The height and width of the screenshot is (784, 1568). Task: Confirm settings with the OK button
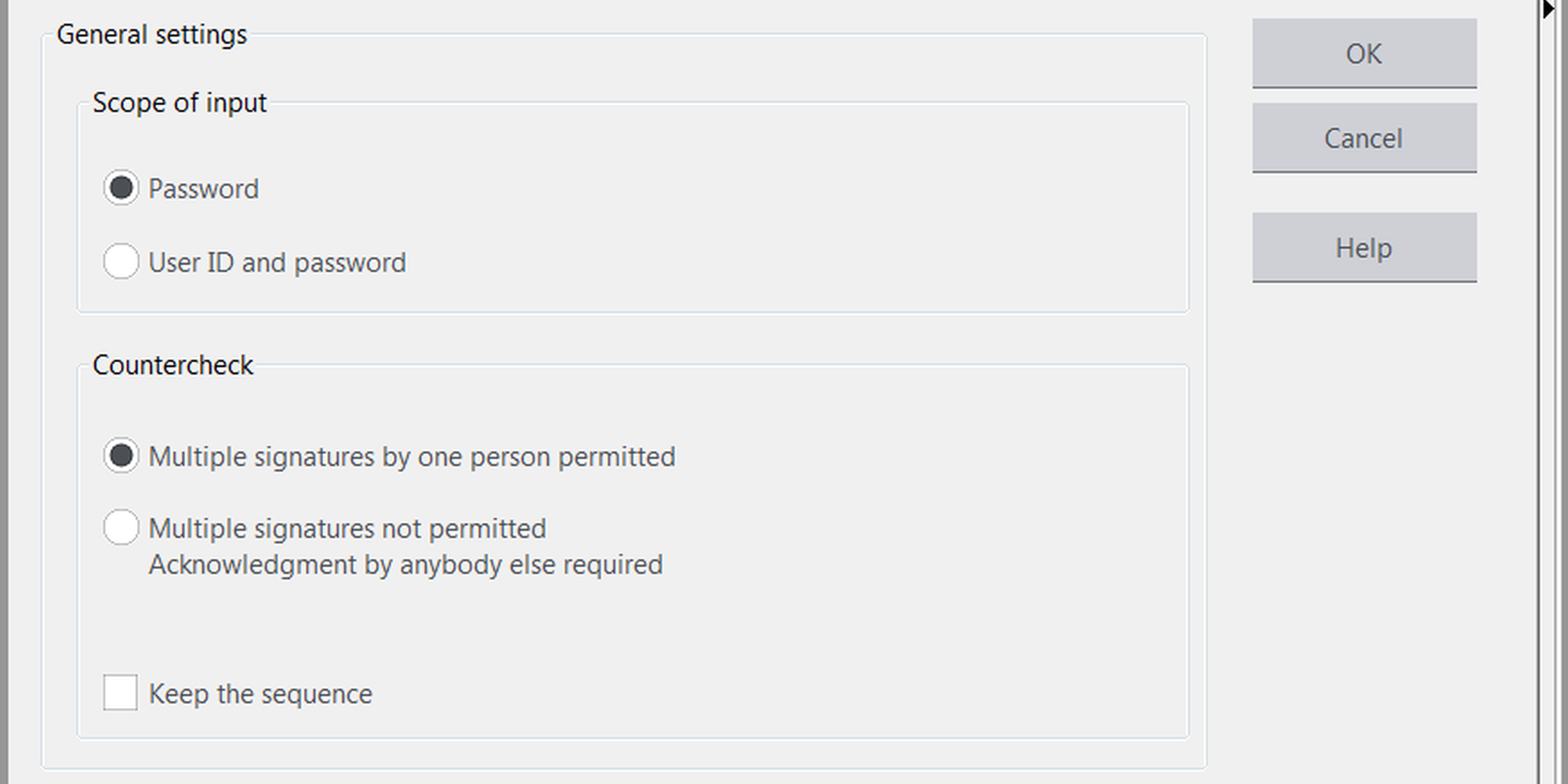click(x=1364, y=53)
